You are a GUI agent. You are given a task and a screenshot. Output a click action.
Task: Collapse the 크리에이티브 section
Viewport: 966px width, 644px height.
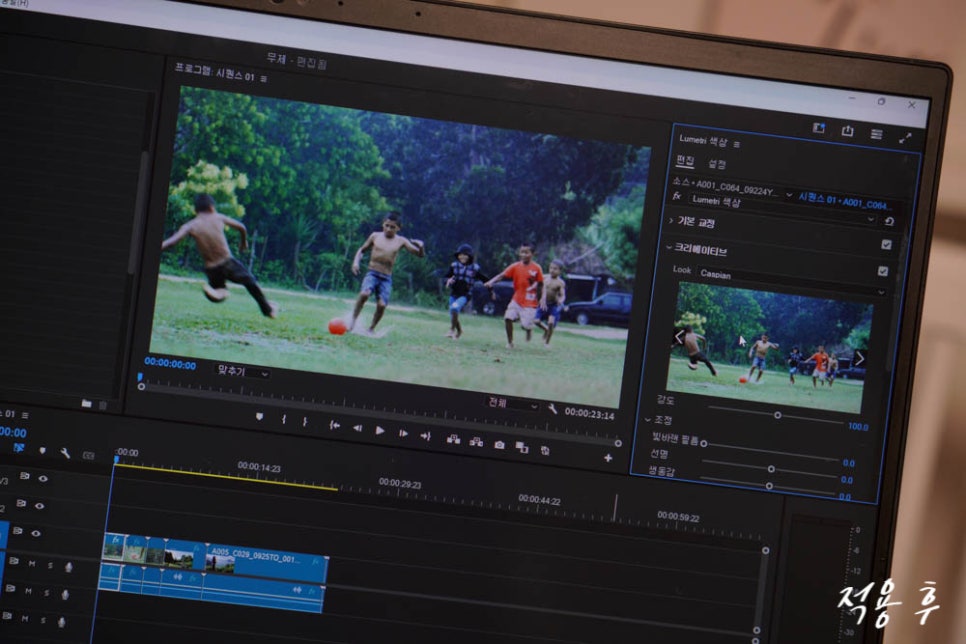pos(668,248)
